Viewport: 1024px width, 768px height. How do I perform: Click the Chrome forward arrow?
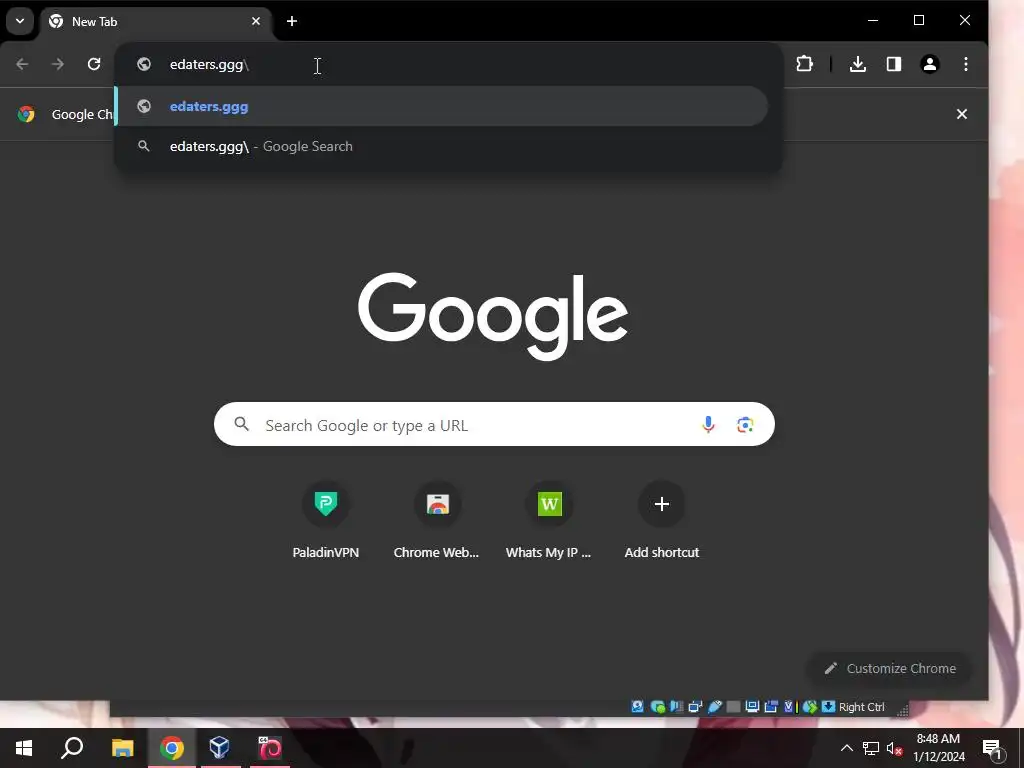coord(57,64)
